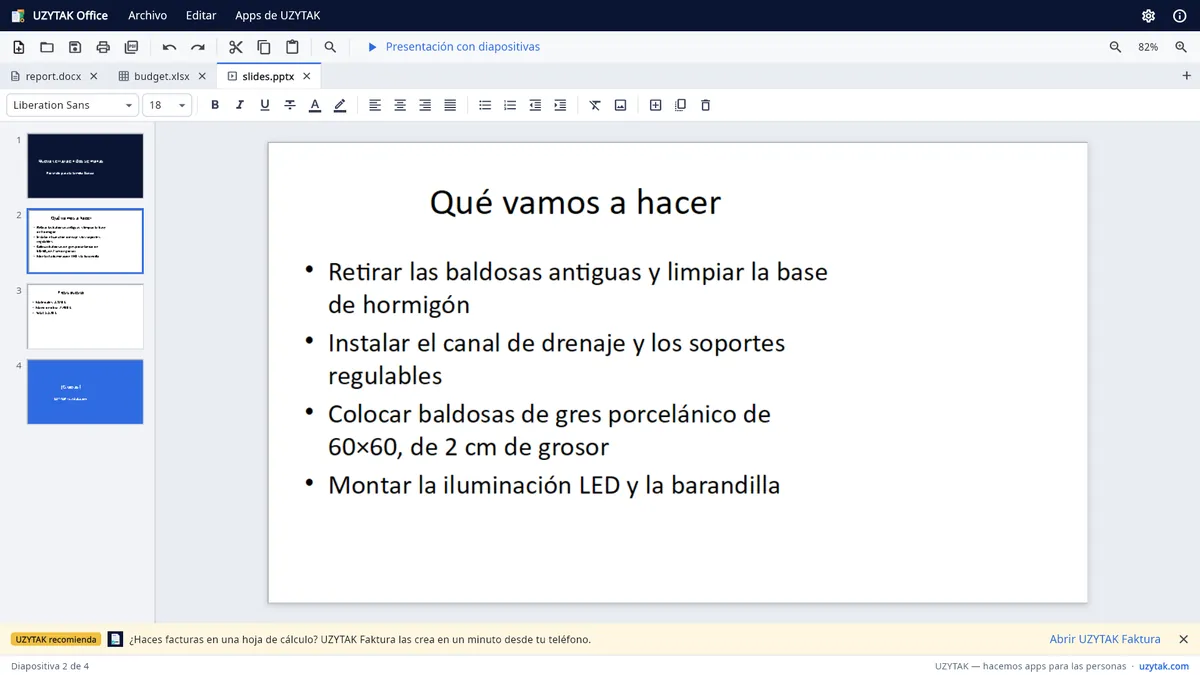Screen dimensions: 1200x675
Task: Click the strikethrough icon
Action: [290, 105]
